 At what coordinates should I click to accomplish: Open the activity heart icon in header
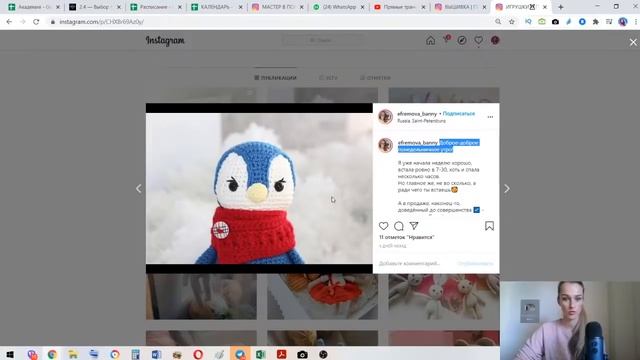[478, 40]
